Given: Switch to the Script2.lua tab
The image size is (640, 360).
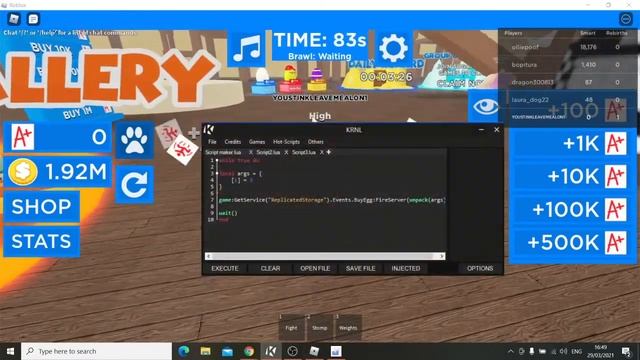Looking at the screenshot, I should point(268,152).
